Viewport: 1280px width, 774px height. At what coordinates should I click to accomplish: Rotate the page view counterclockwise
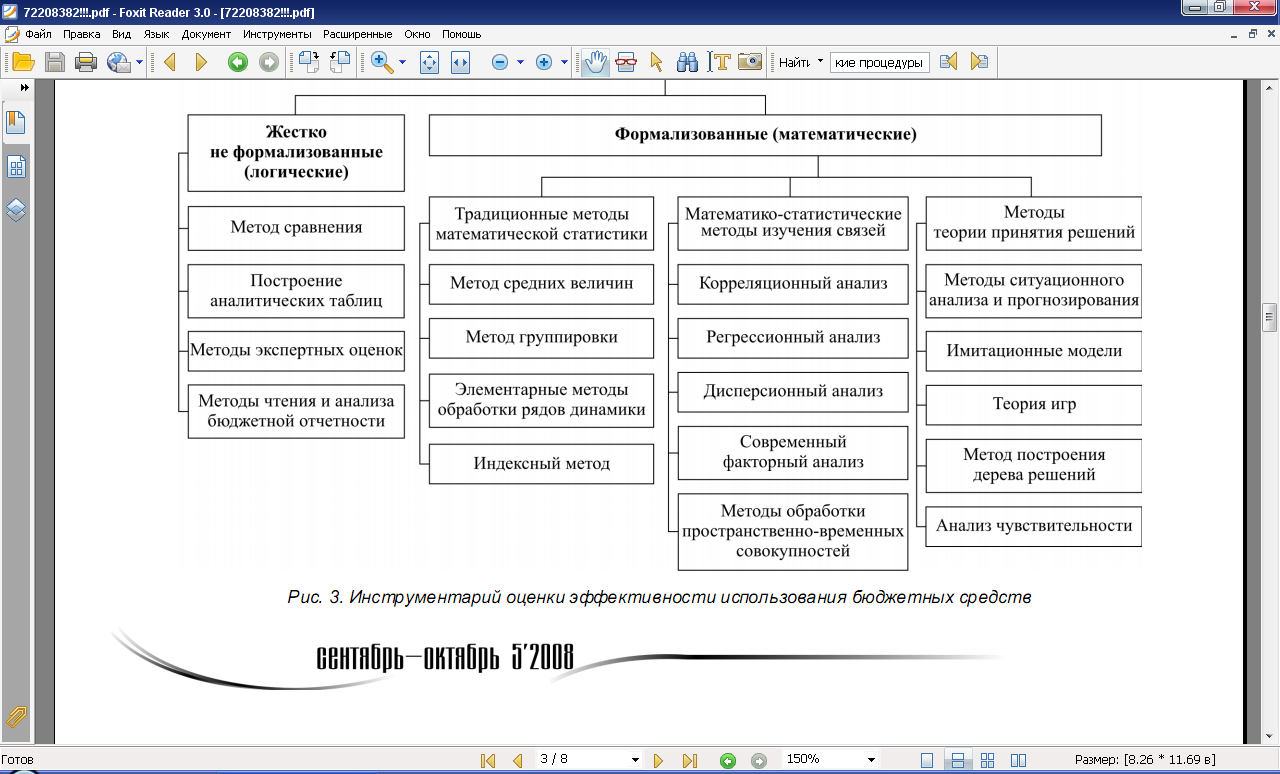click(x=340, y=62)
